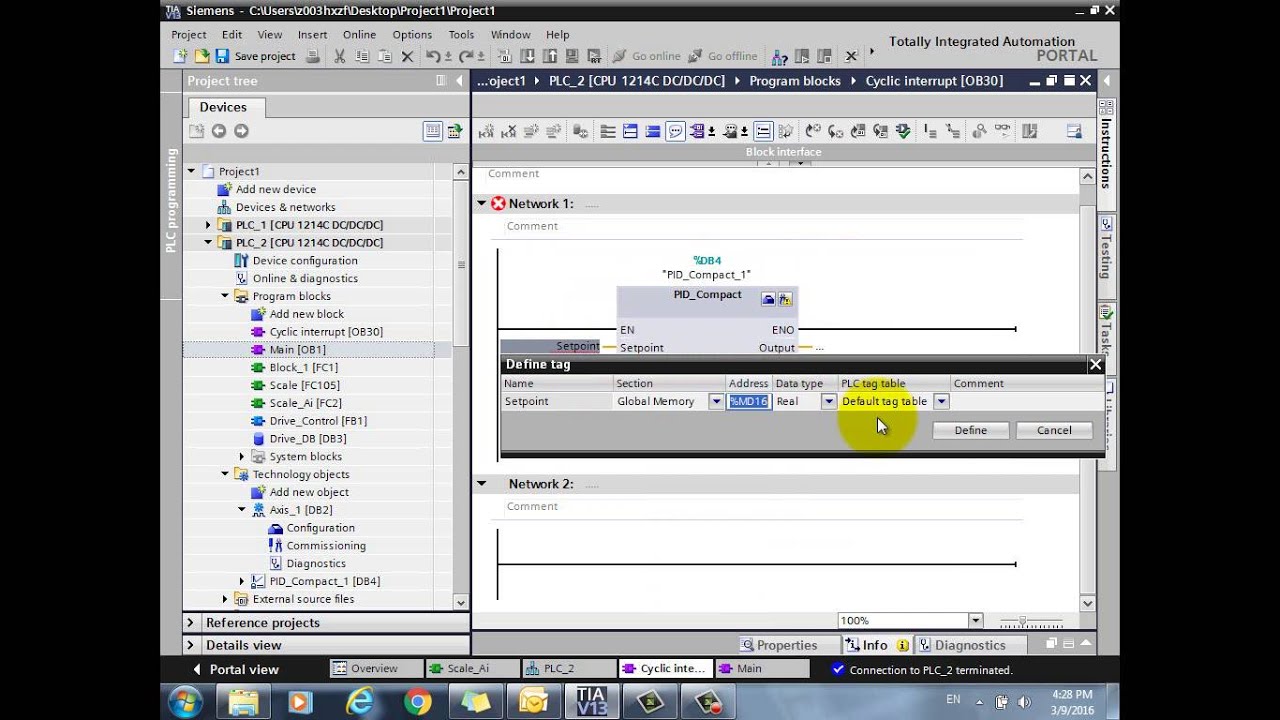
Task: Open the Online menu
Action: [359, 34]
